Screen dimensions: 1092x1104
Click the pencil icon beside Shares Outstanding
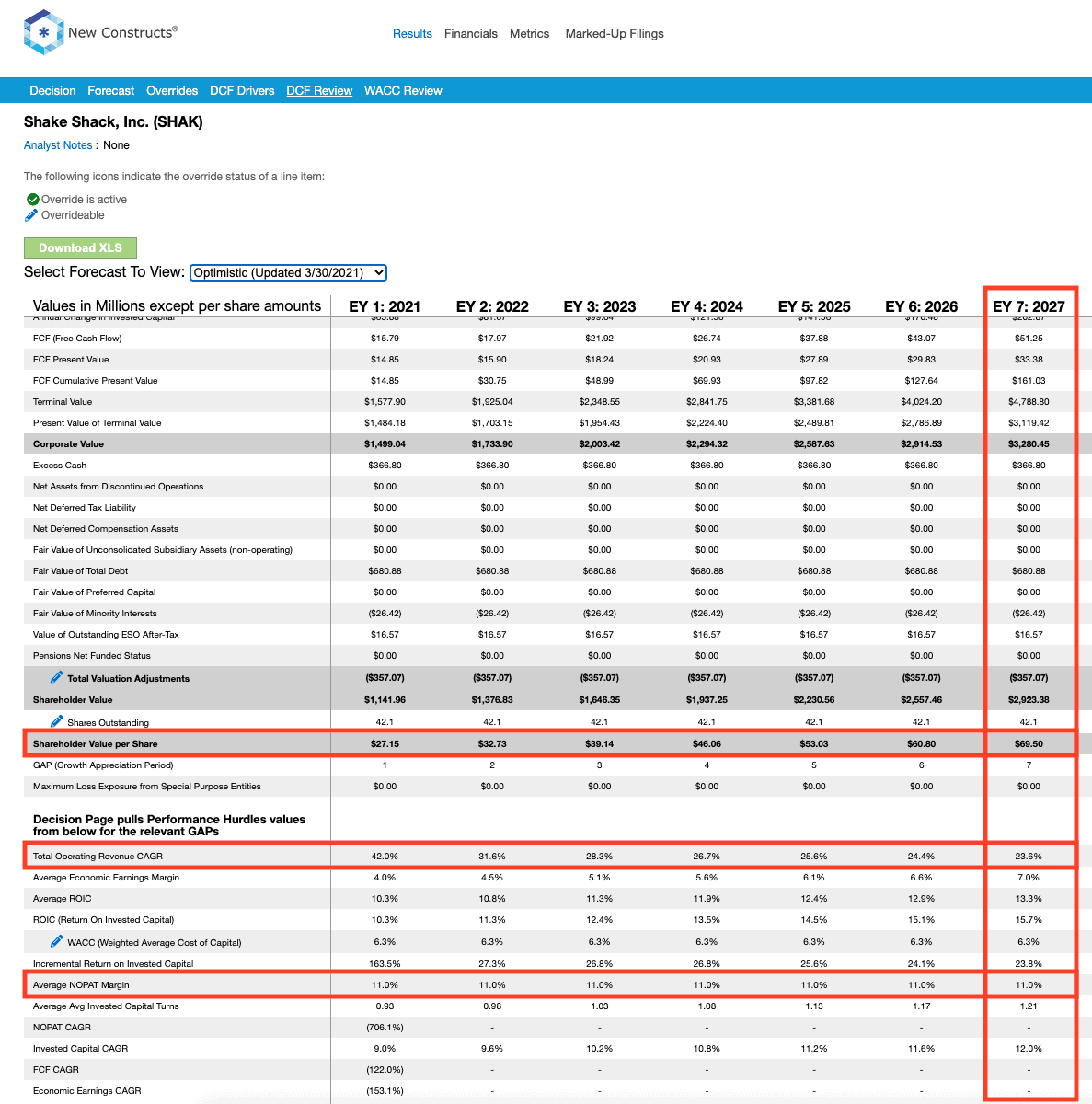(x=56, y=721)
